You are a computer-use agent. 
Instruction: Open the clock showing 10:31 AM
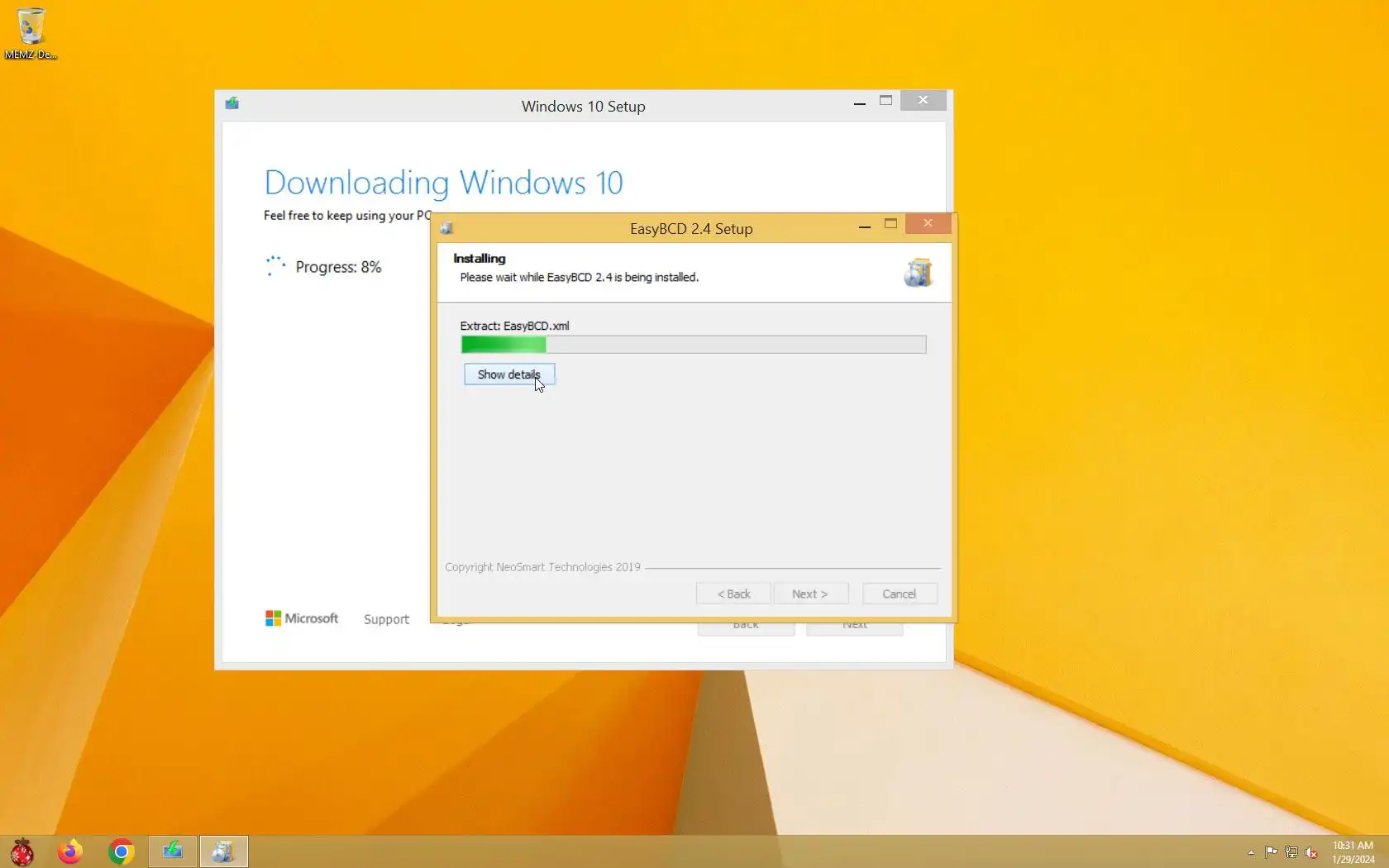click(1353, 852)
